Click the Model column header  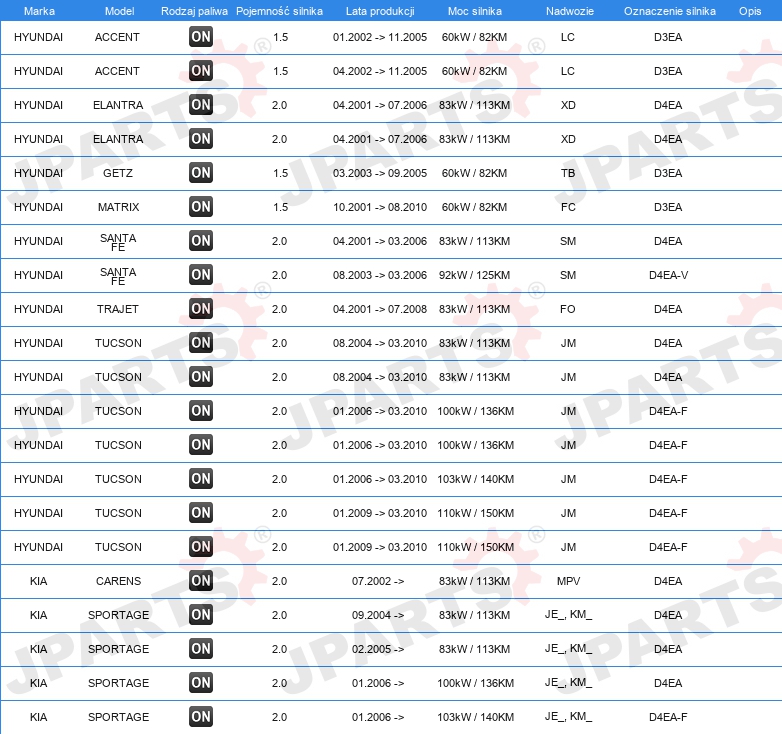point(119,11)
